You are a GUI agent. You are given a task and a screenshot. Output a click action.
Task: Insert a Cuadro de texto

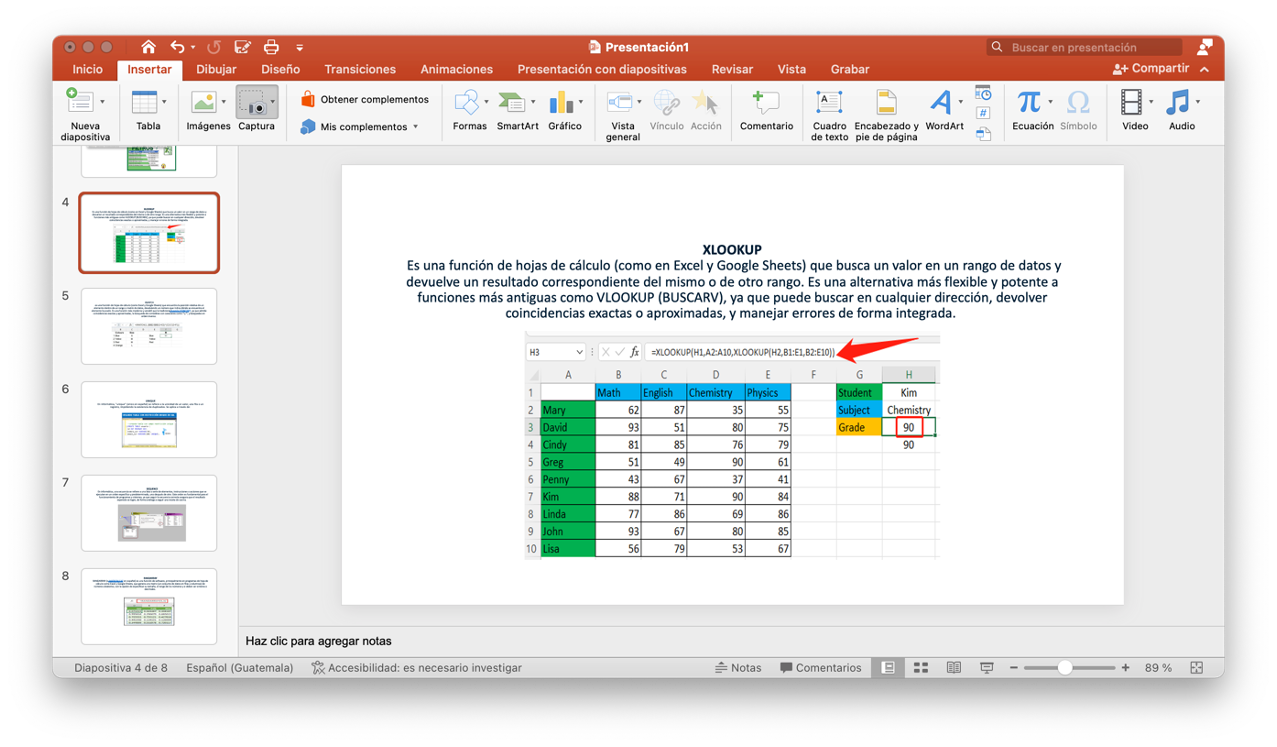click(829, 113)
